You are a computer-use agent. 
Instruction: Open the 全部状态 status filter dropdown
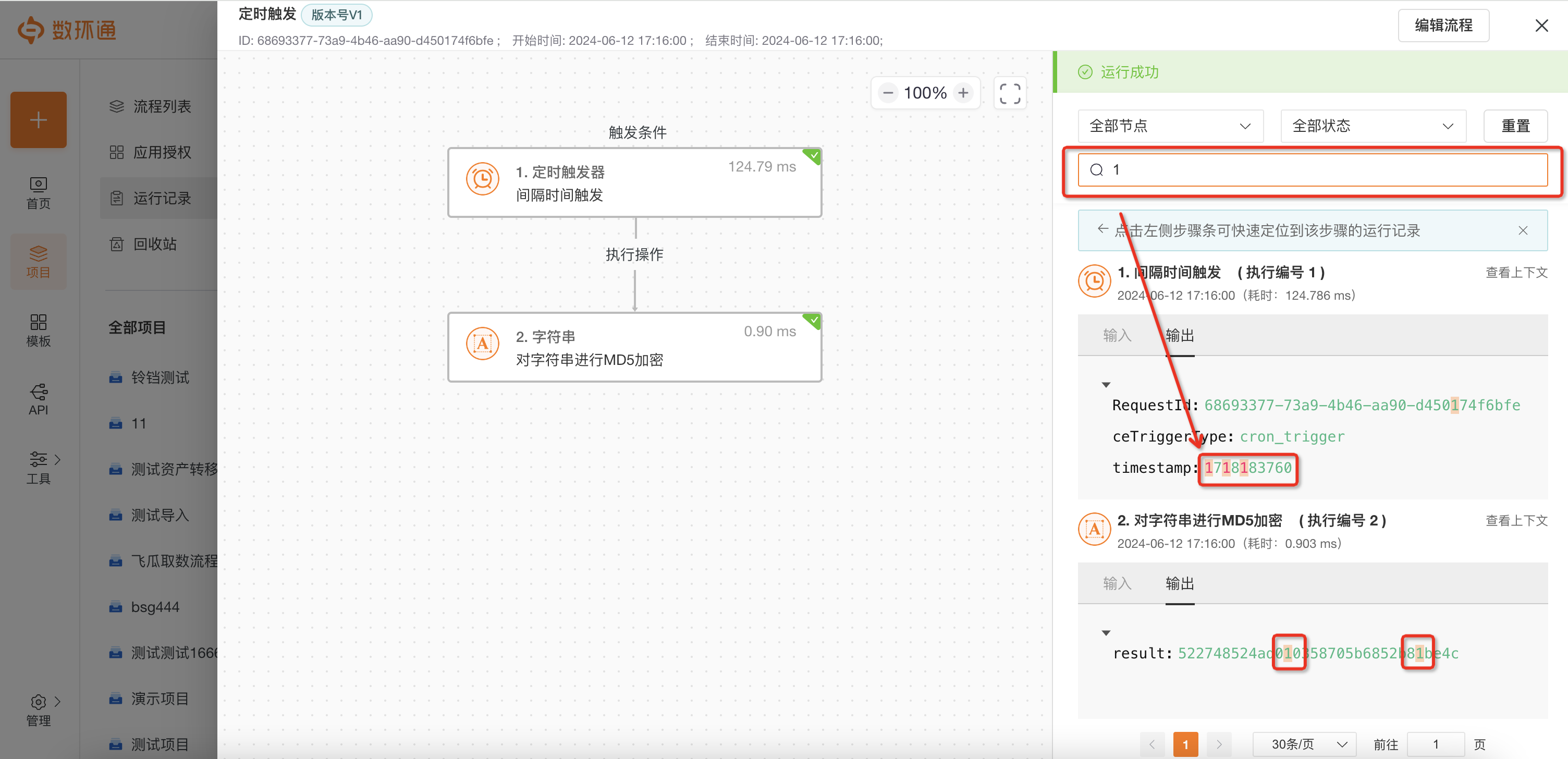tap(1373, 126)
